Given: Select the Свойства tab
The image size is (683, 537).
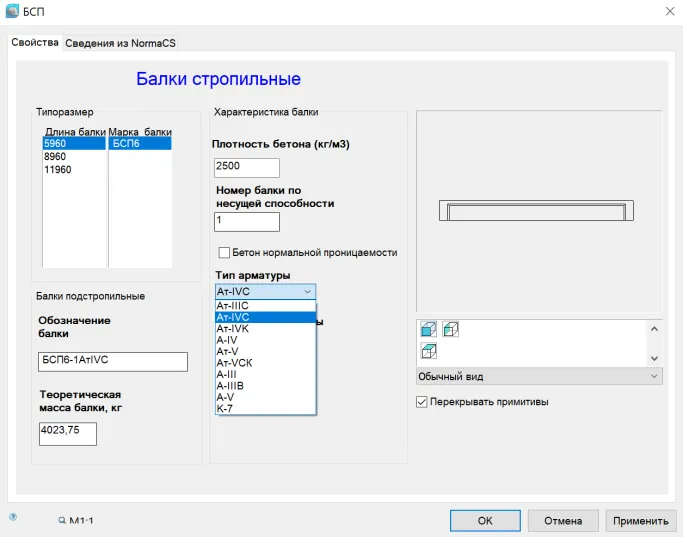Looking at the screenshot, I should [x=35, y=43].
